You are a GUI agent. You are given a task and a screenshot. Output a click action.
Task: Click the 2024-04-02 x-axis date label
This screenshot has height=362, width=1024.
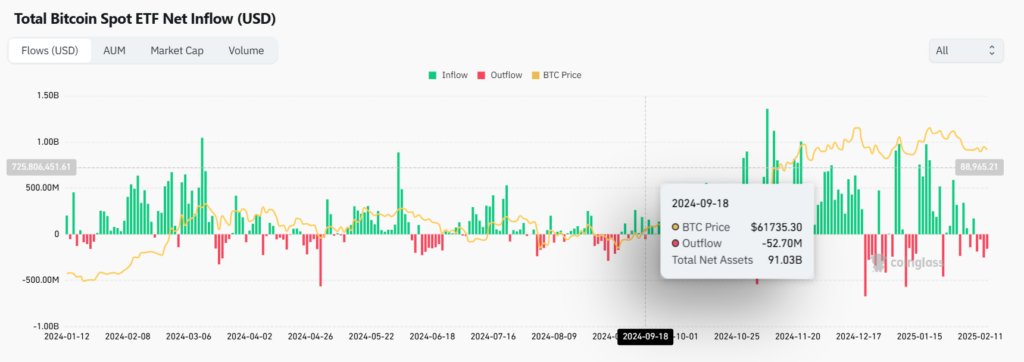[x=249, y=337]
